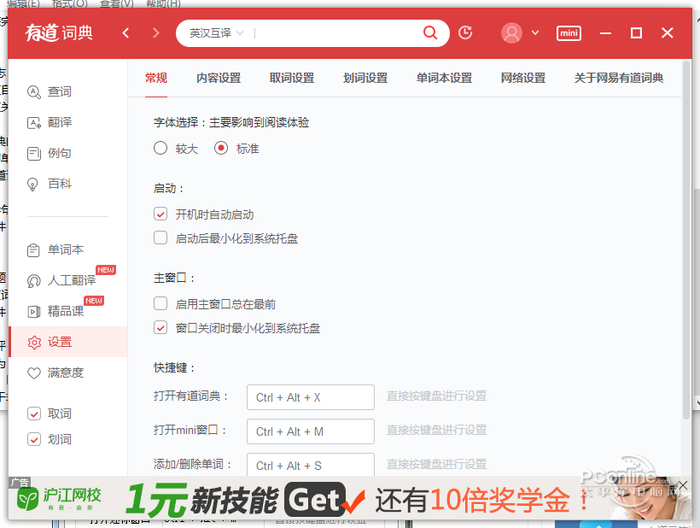Go back with the left arrow
Screen dimensions: 700x528
pos(126,33)
